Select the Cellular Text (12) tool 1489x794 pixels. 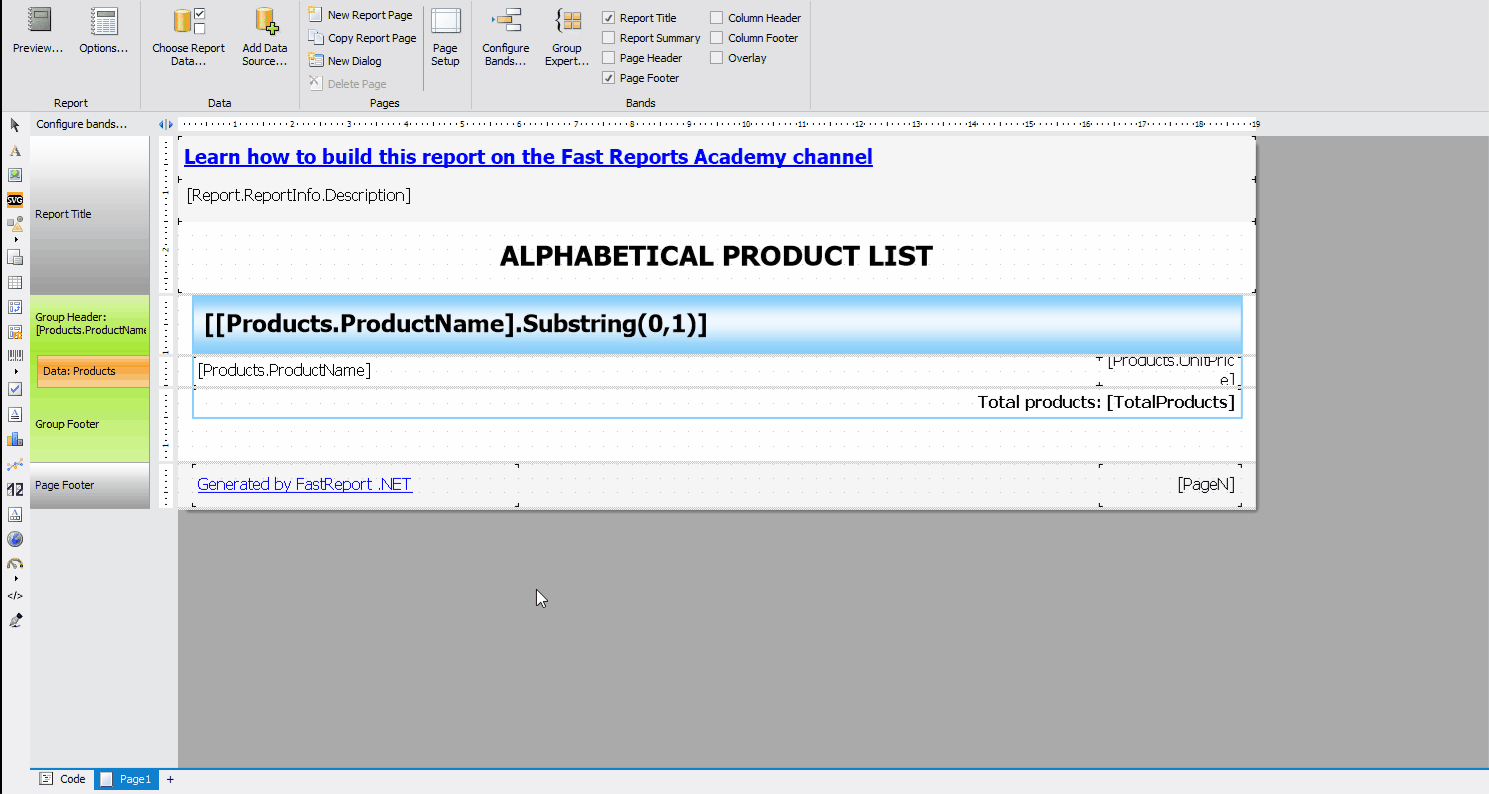15,489
